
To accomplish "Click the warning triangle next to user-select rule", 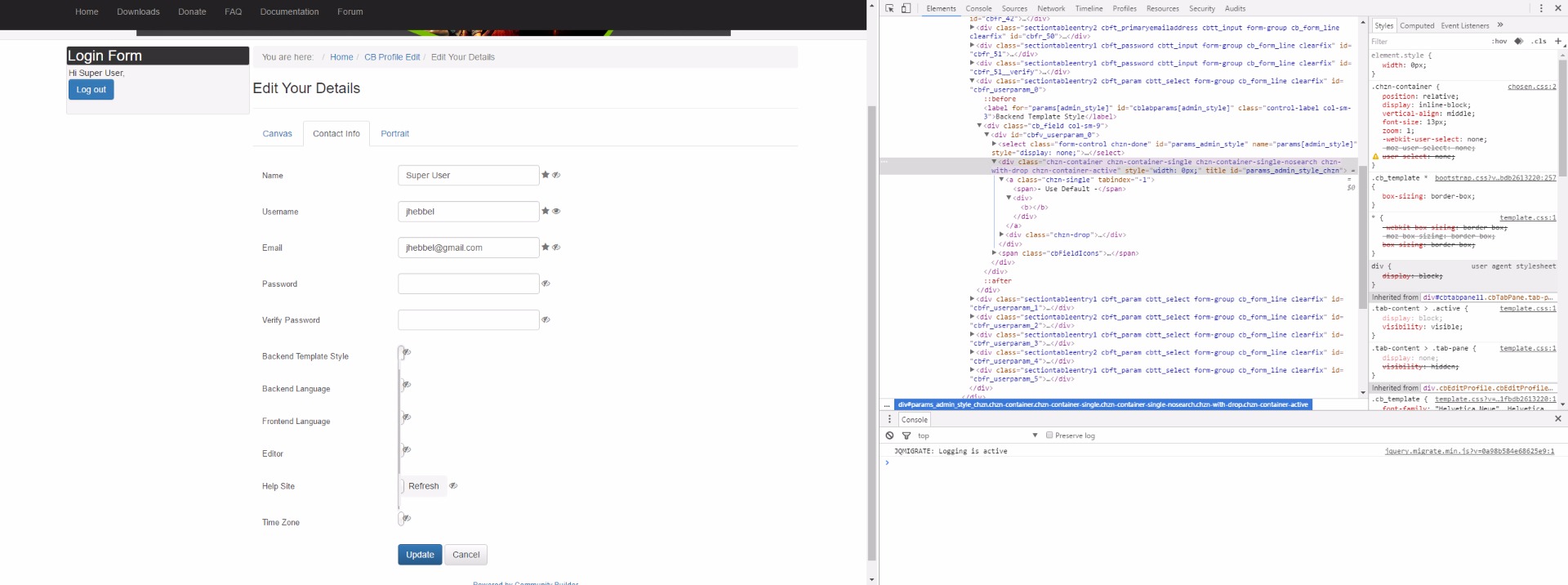I will coord(1375,157).
